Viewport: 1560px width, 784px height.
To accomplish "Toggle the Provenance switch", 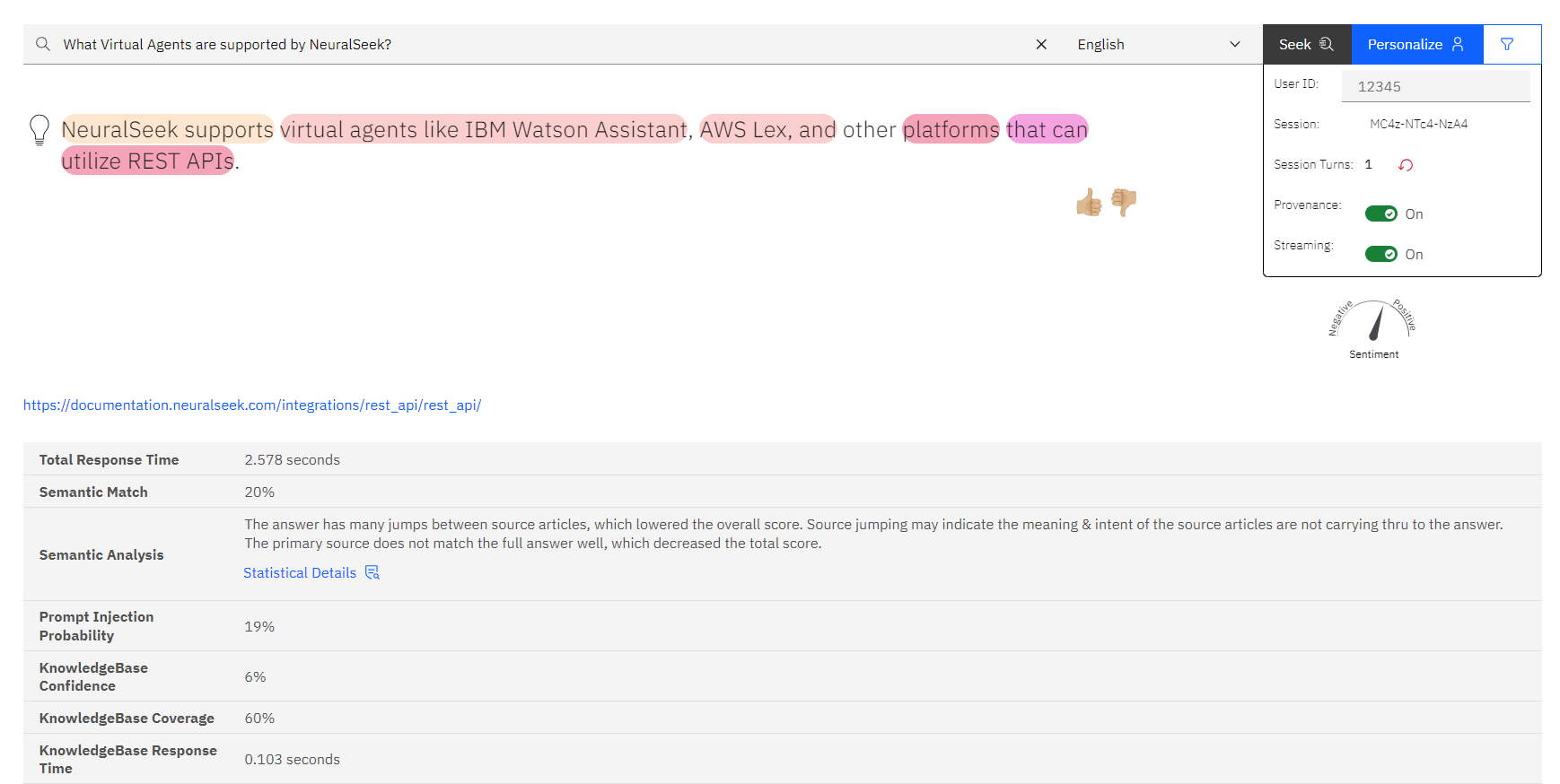I will 1380,213.
